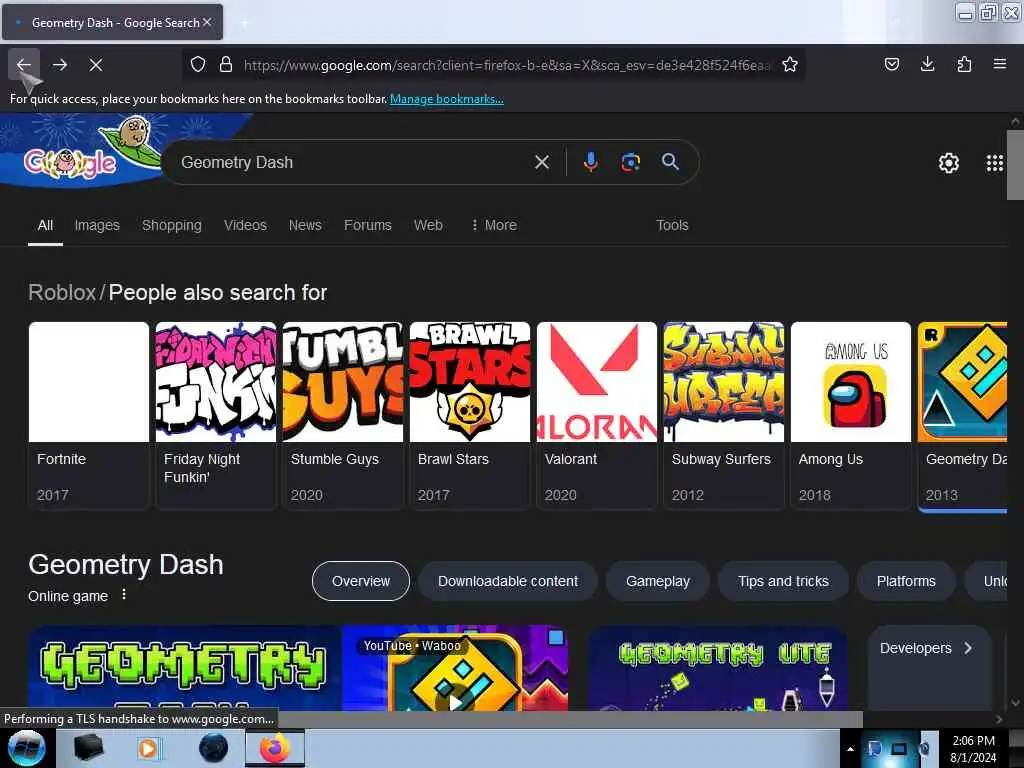Switch to the Shopping tab
This screenshot has width=1024, height=768.
click(x=172, y=225)
